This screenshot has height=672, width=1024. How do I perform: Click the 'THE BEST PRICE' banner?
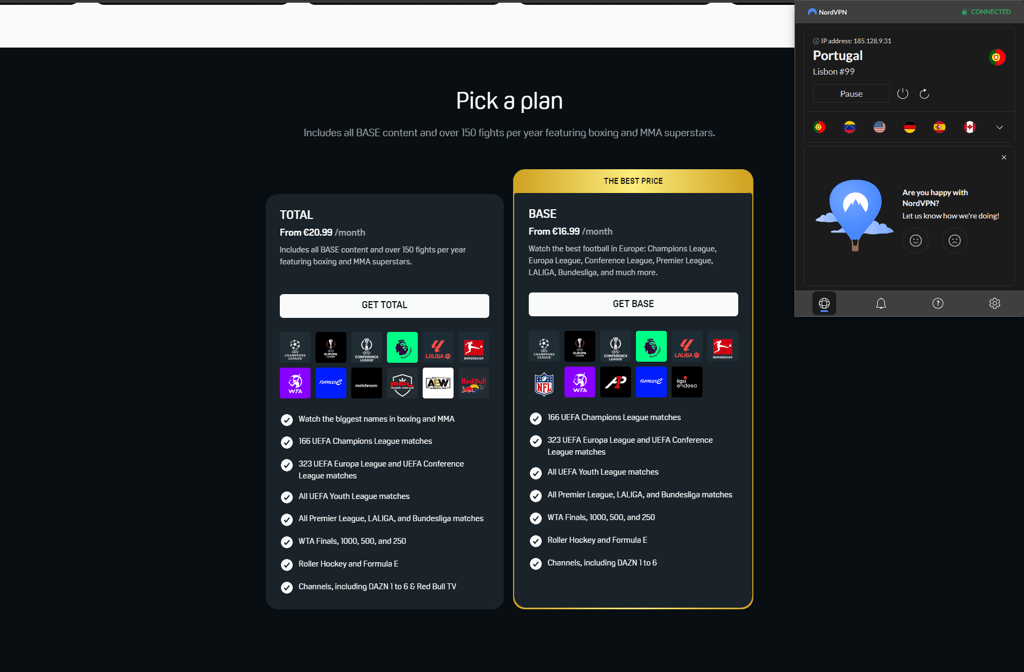point(633,181)
